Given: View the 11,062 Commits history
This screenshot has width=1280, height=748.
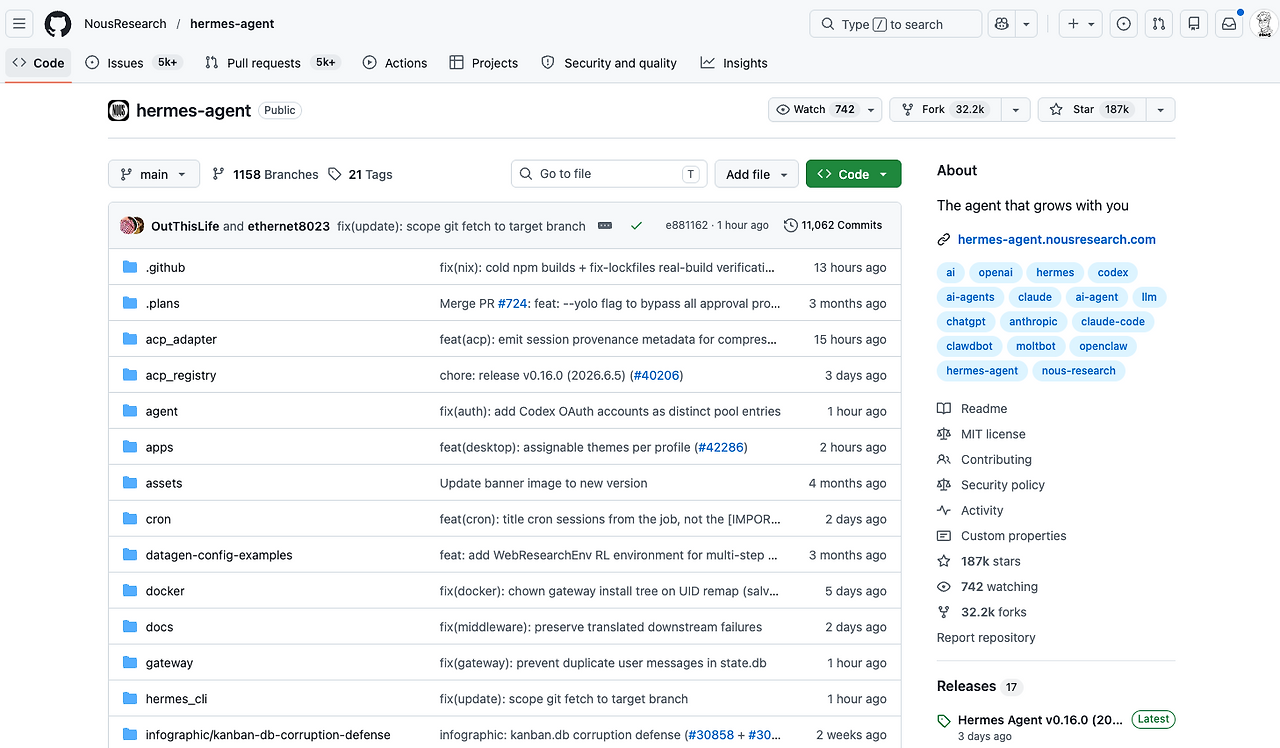Looking at the screenshot, I should 833,226.
